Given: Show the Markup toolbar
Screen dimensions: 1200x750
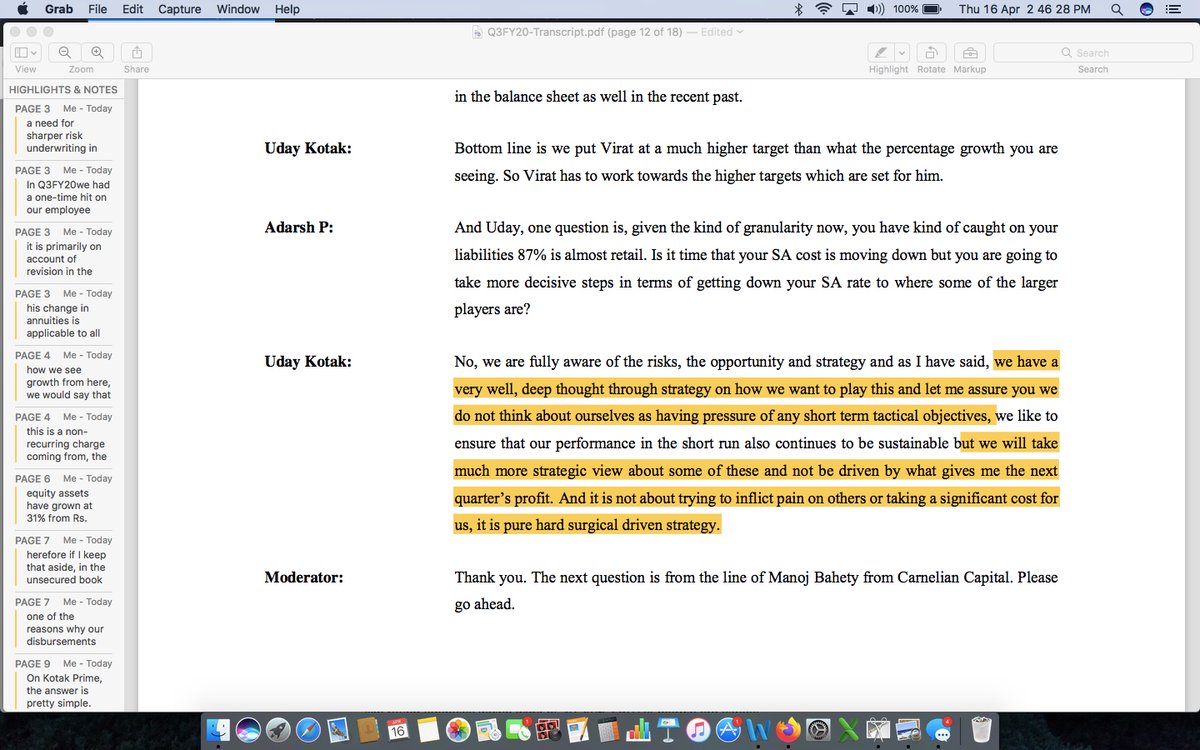Looking at the screenshot, I should pyautogui.click(x=969, y=53).
